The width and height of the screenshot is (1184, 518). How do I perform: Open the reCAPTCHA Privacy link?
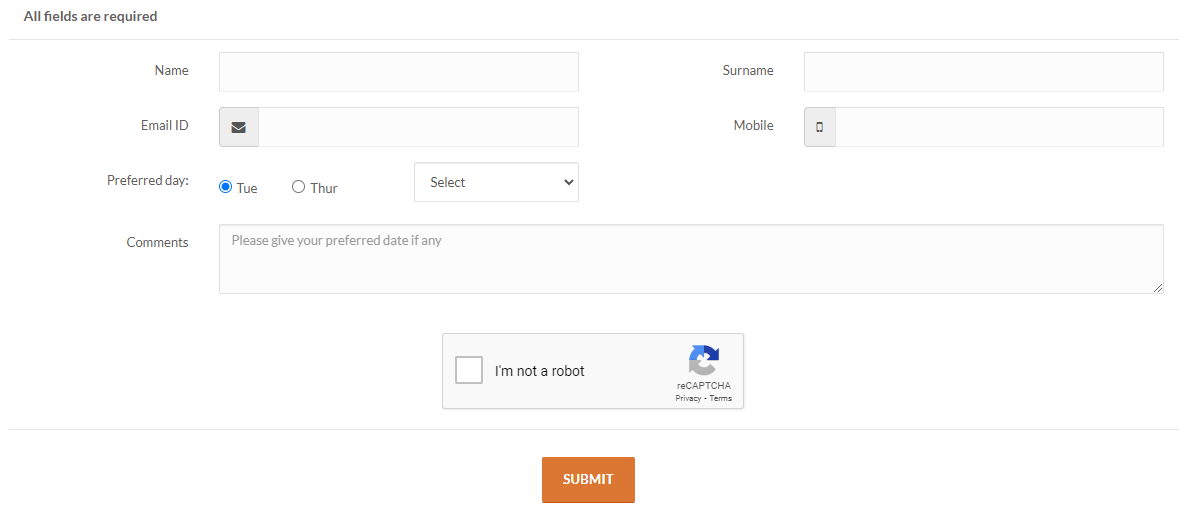[x=688, y=398]
